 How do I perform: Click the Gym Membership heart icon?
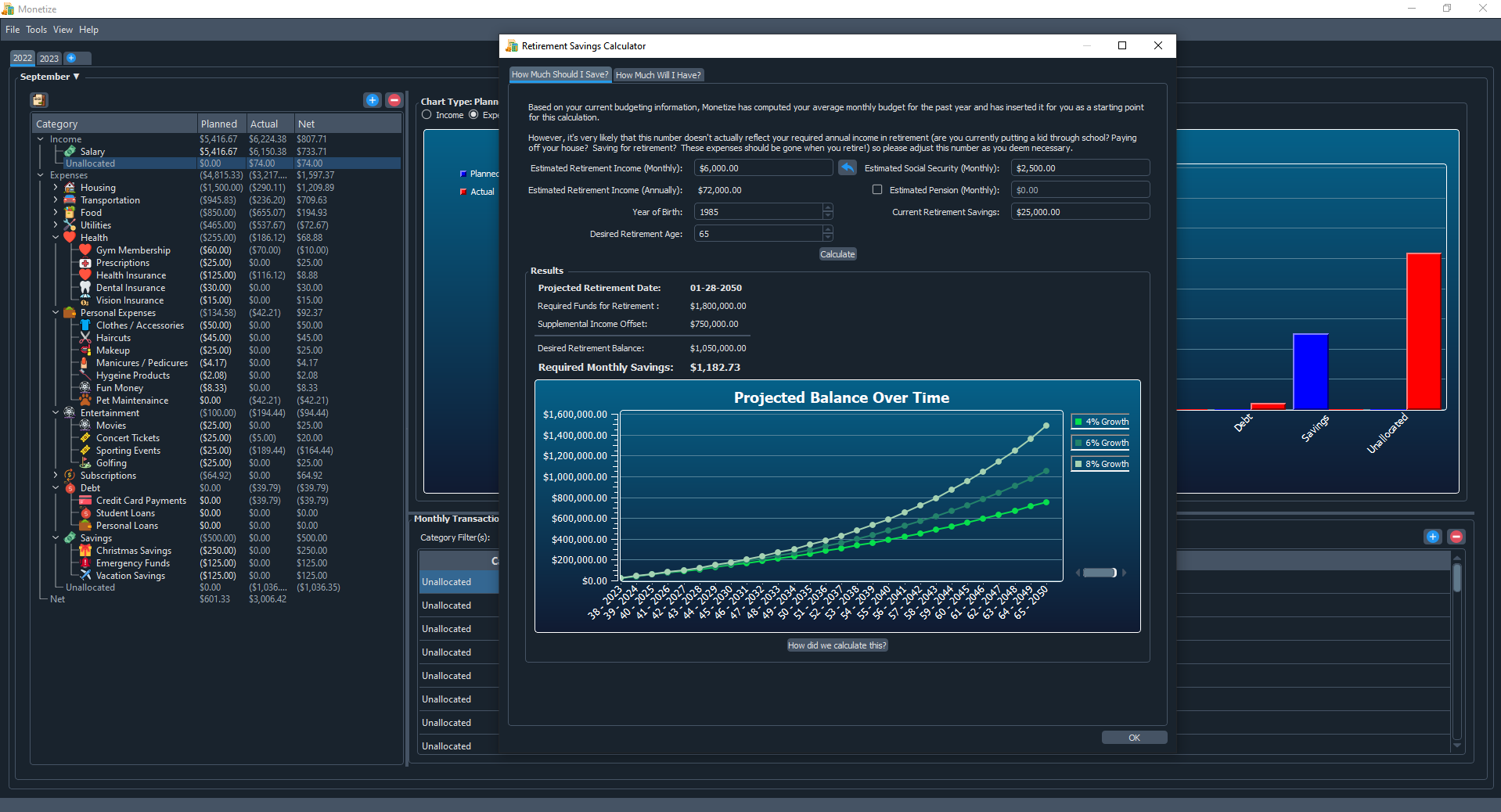tap(85, 250)
